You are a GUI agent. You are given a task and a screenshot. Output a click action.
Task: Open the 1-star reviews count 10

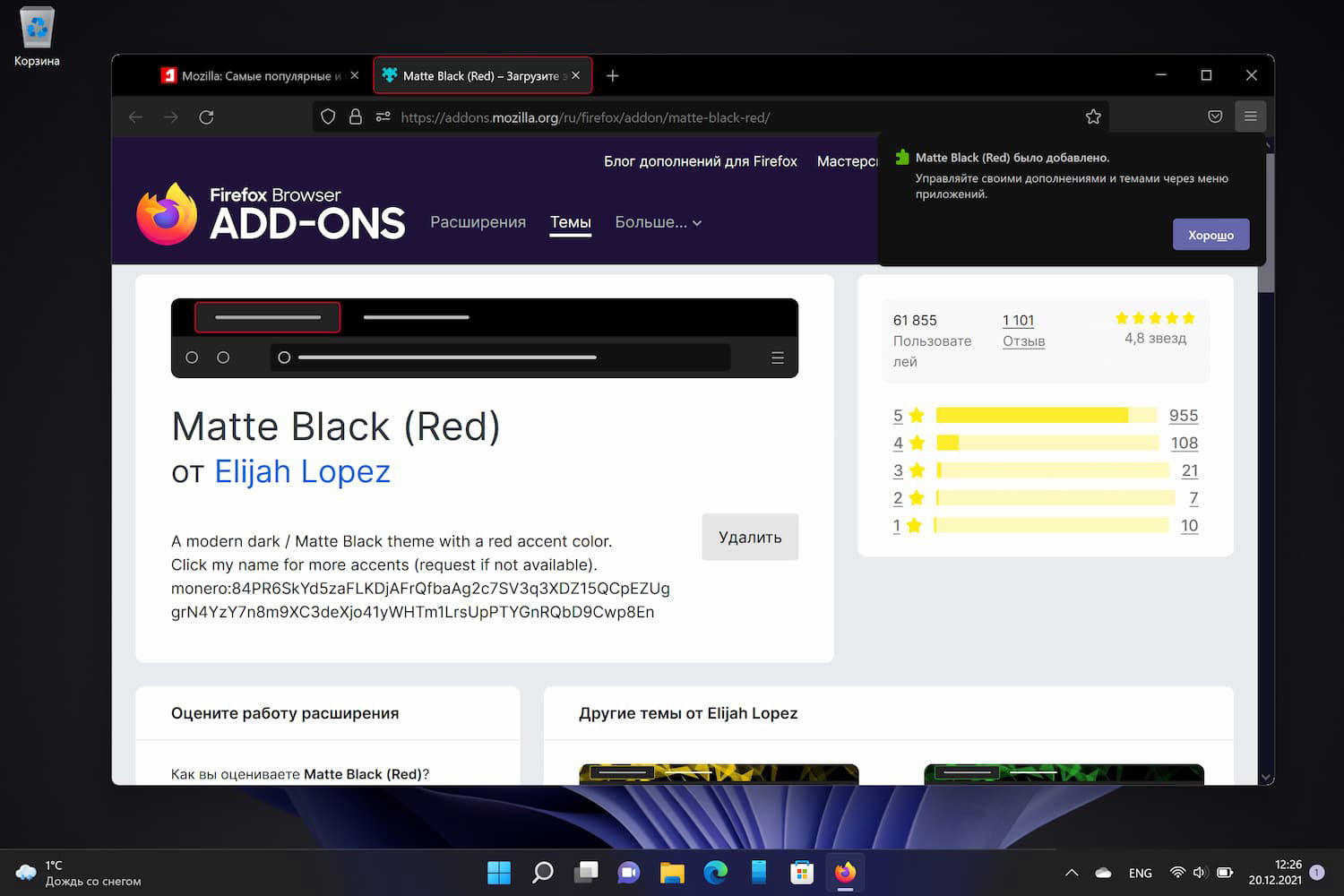[1190, 526]
